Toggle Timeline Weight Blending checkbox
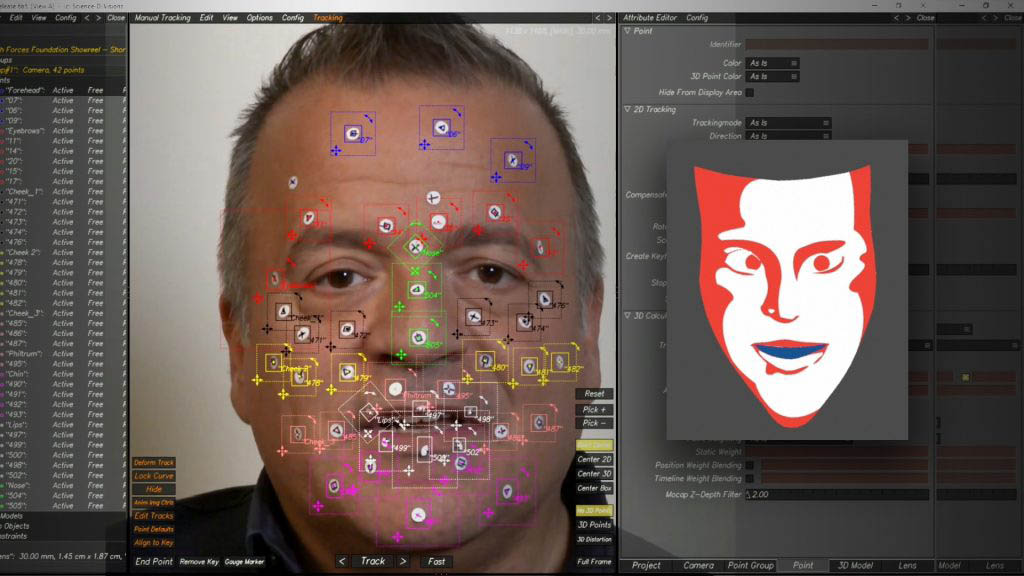This screenshot has height=576, width=1024. (x=750, y=479)
